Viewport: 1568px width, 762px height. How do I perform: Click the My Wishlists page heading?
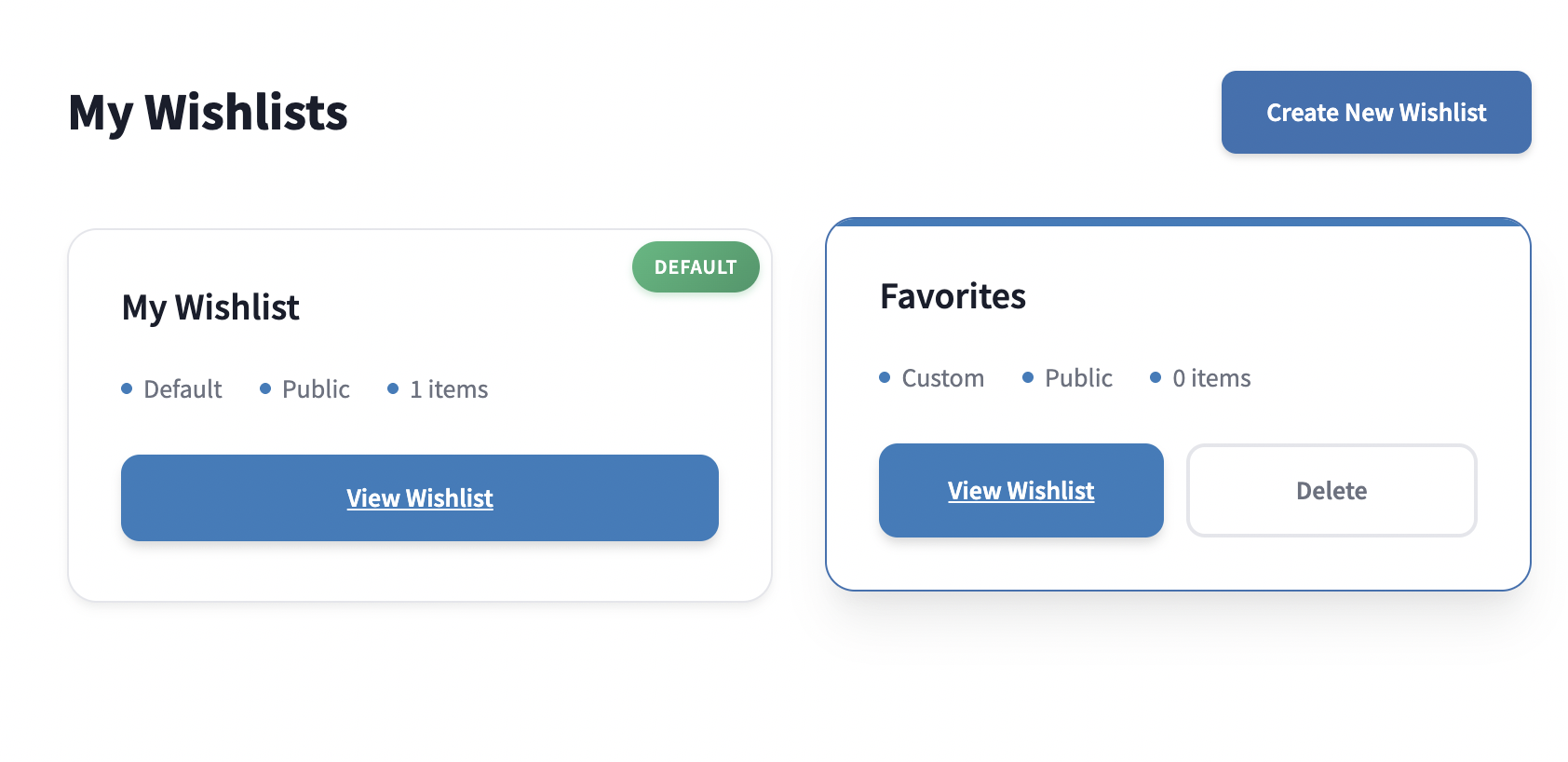209,112
